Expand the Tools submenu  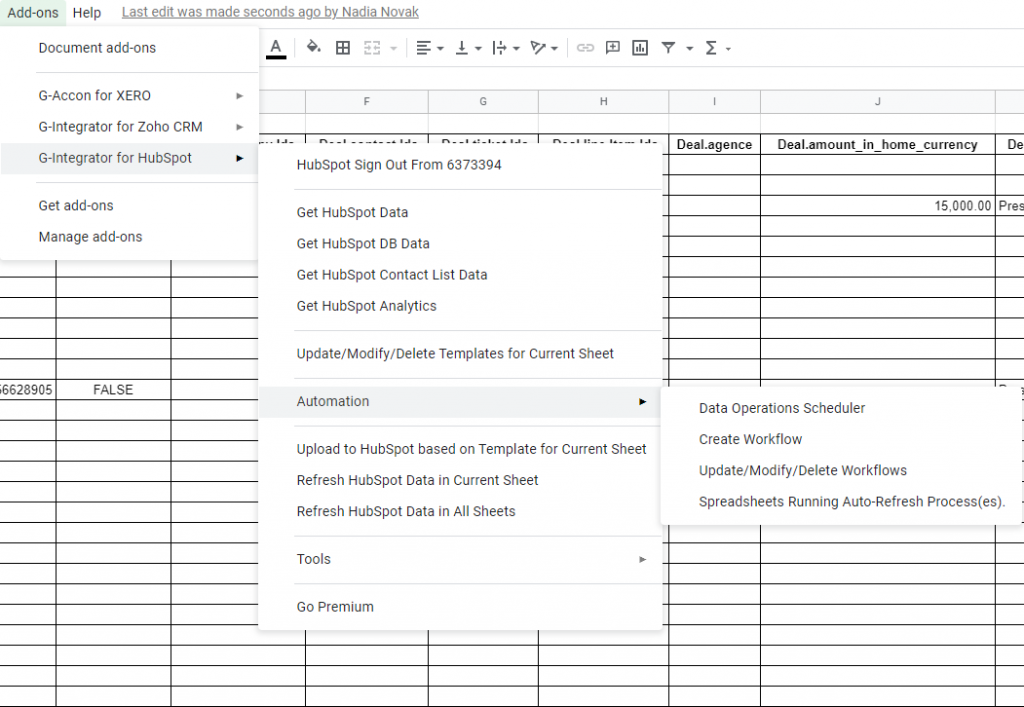point(460,559)
